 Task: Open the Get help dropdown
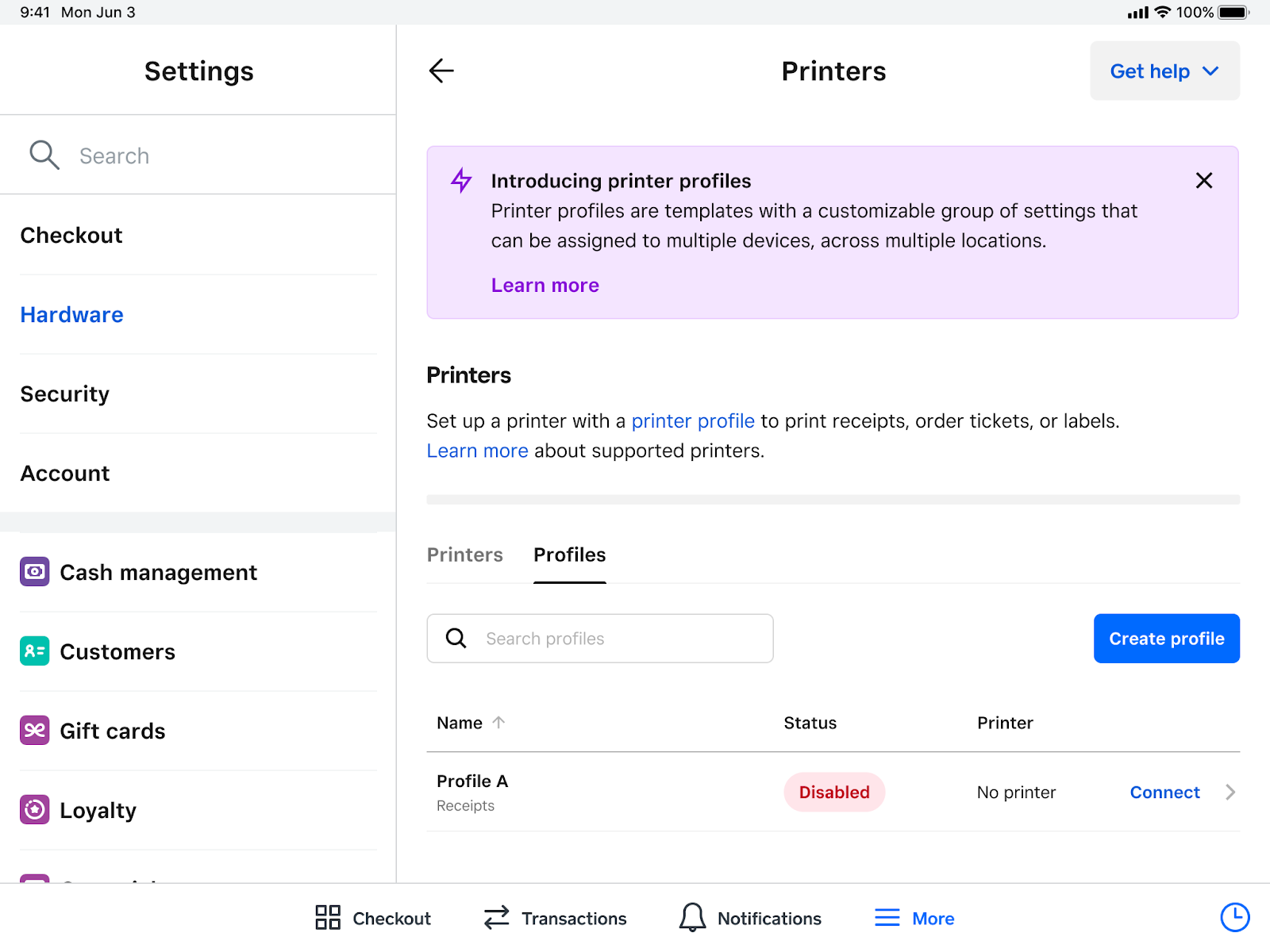coord(1164,71)
